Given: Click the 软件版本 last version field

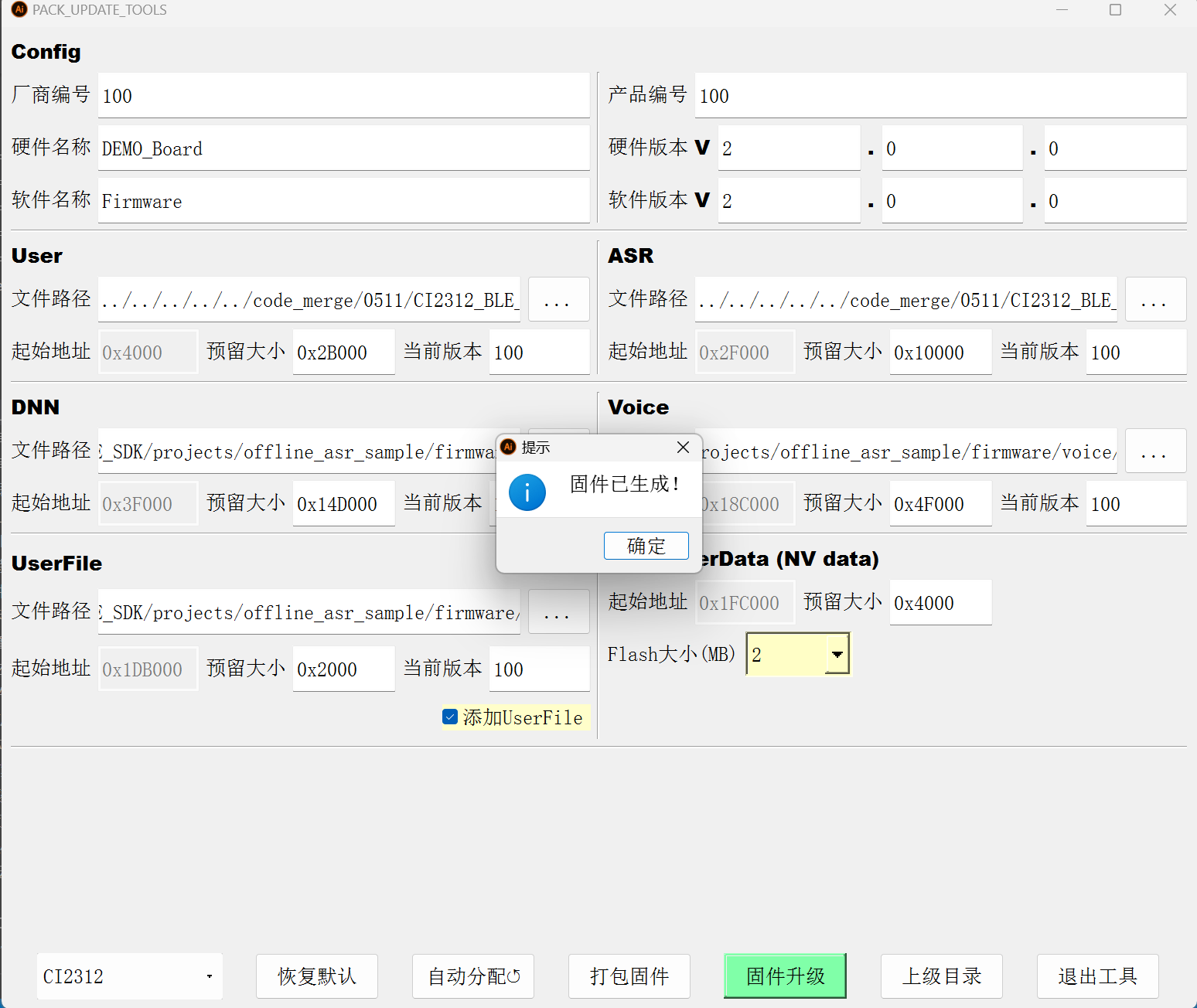Looking at the screenshot, I should pos(1115,200).
